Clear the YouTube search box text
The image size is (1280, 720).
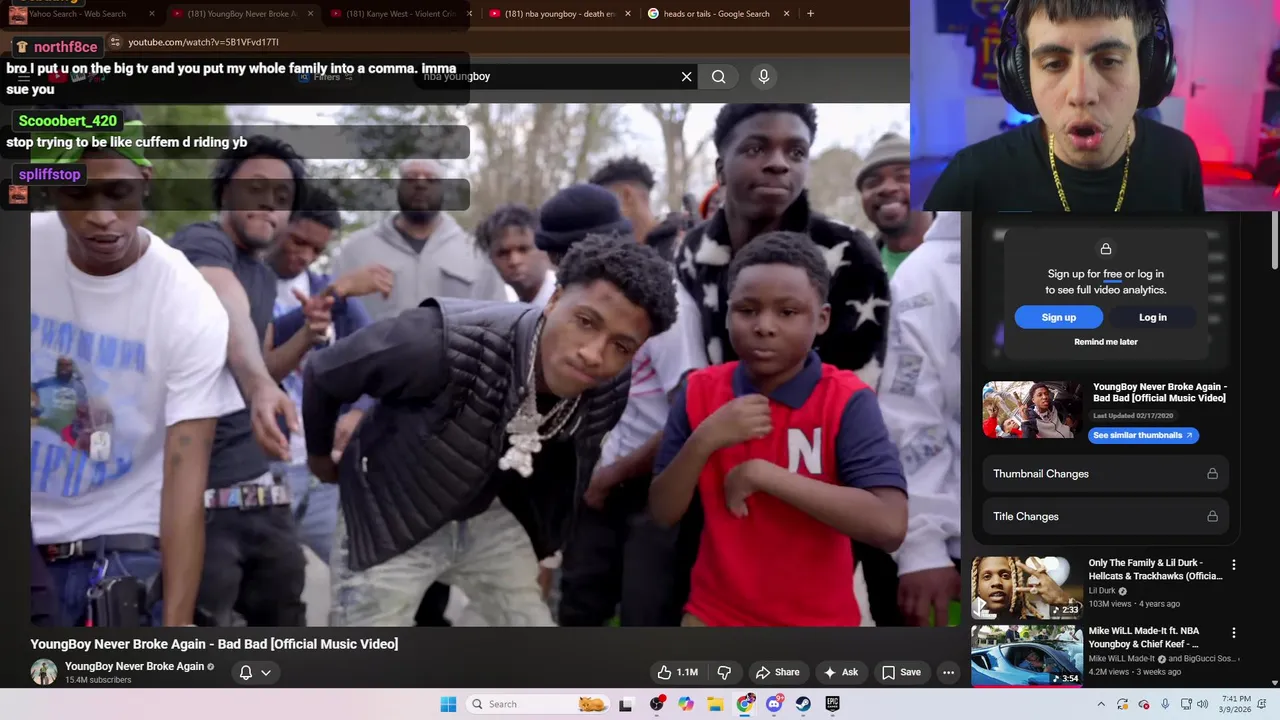pos(686,76)
